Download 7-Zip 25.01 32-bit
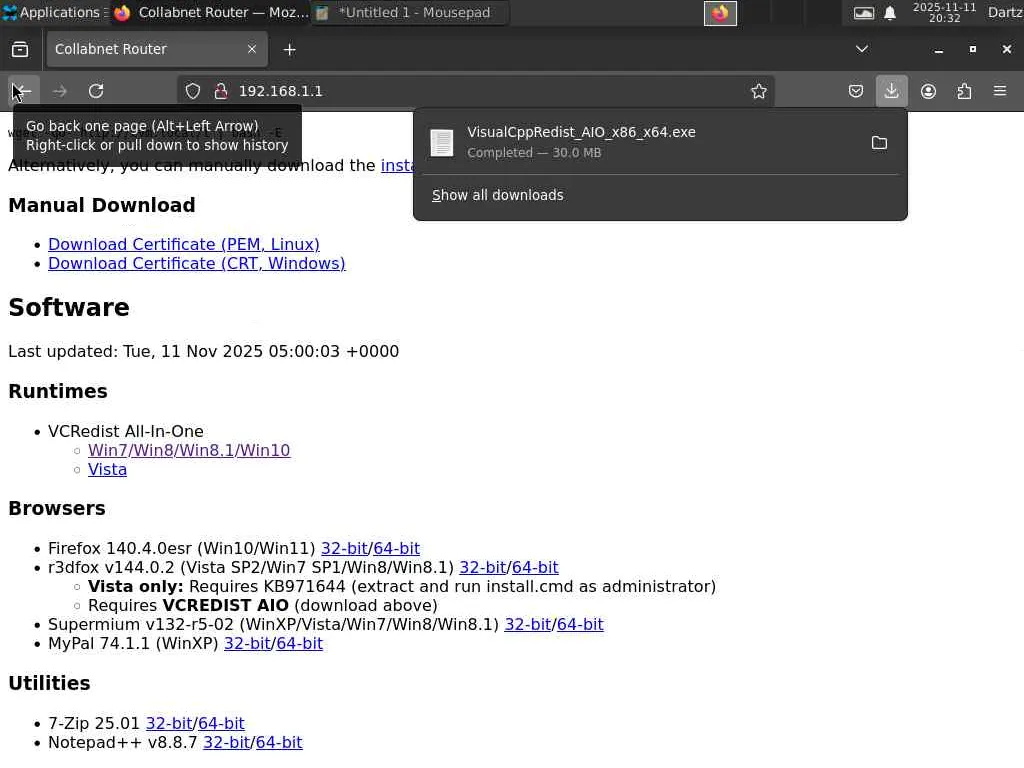 (169, 724)
